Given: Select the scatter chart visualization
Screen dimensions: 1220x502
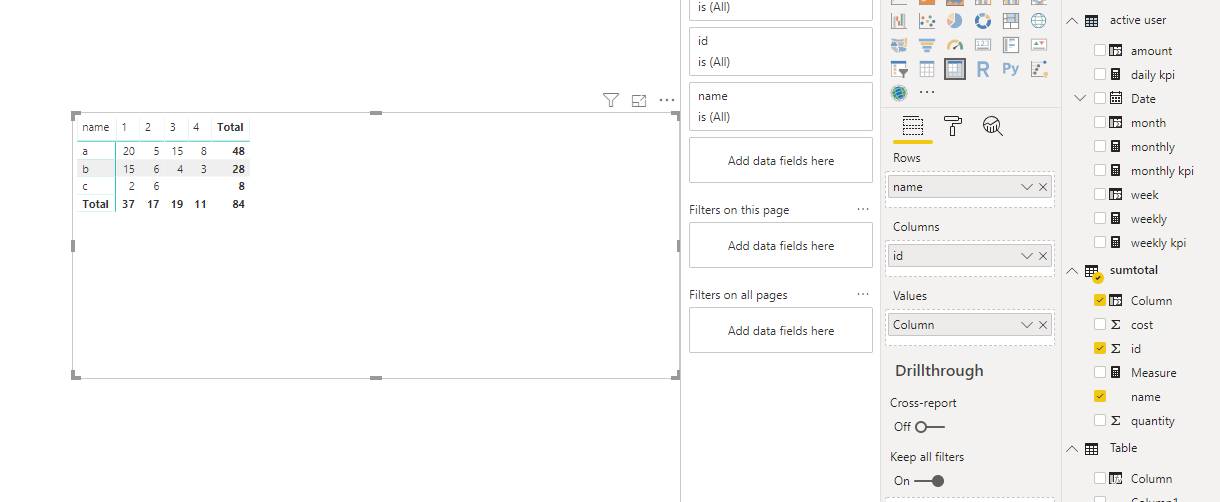Looking at the screenshot, I should (x=927, y=20).
